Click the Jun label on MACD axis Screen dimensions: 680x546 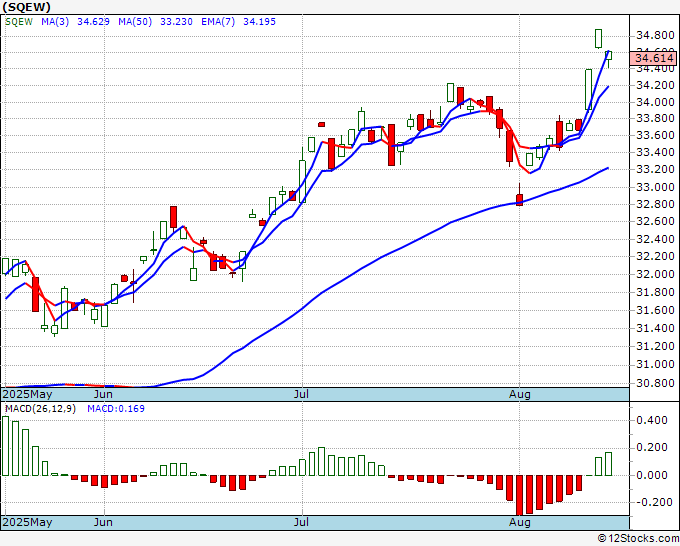(x=103, y=522)
